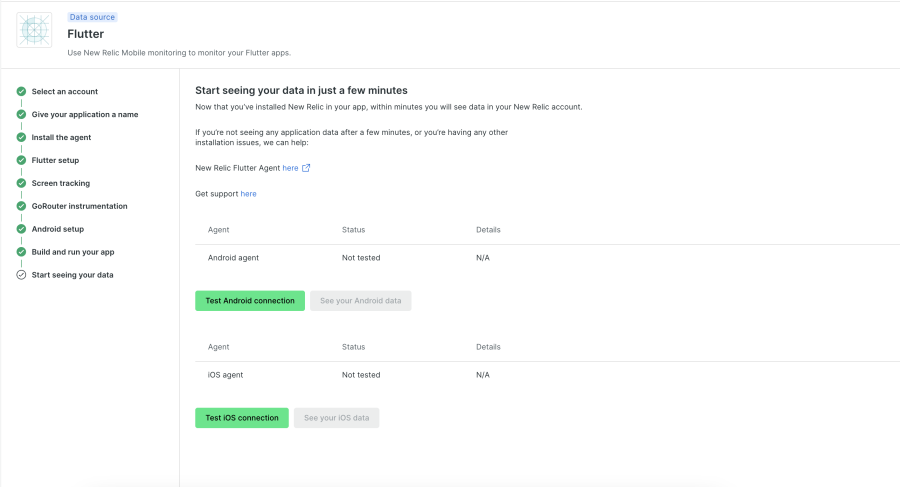Click green checkmark next to Select an account
The height and width of the screenshot is (487, 900).
point(21,92)
